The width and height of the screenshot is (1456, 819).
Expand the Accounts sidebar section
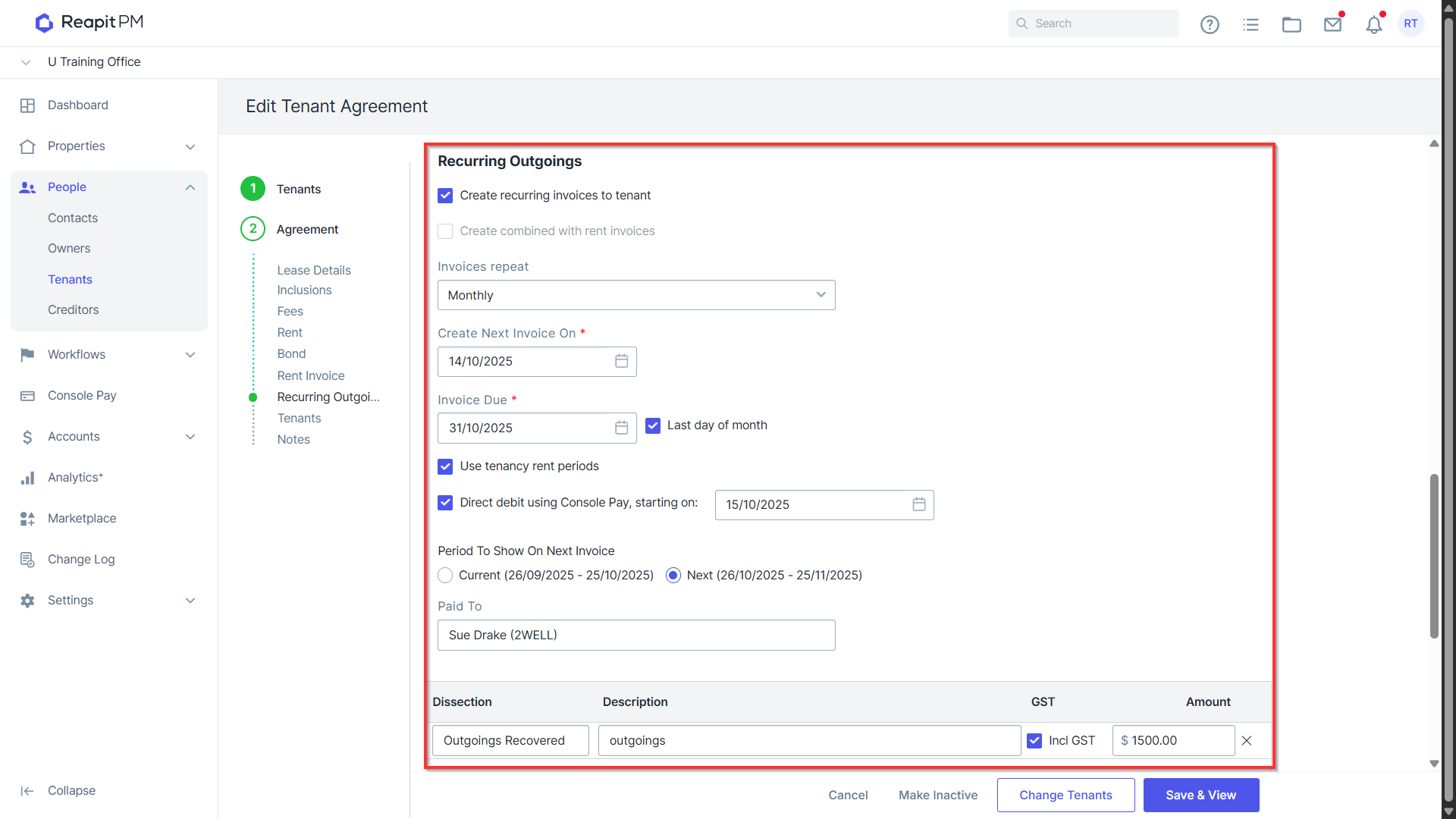(x=108, y=437)
